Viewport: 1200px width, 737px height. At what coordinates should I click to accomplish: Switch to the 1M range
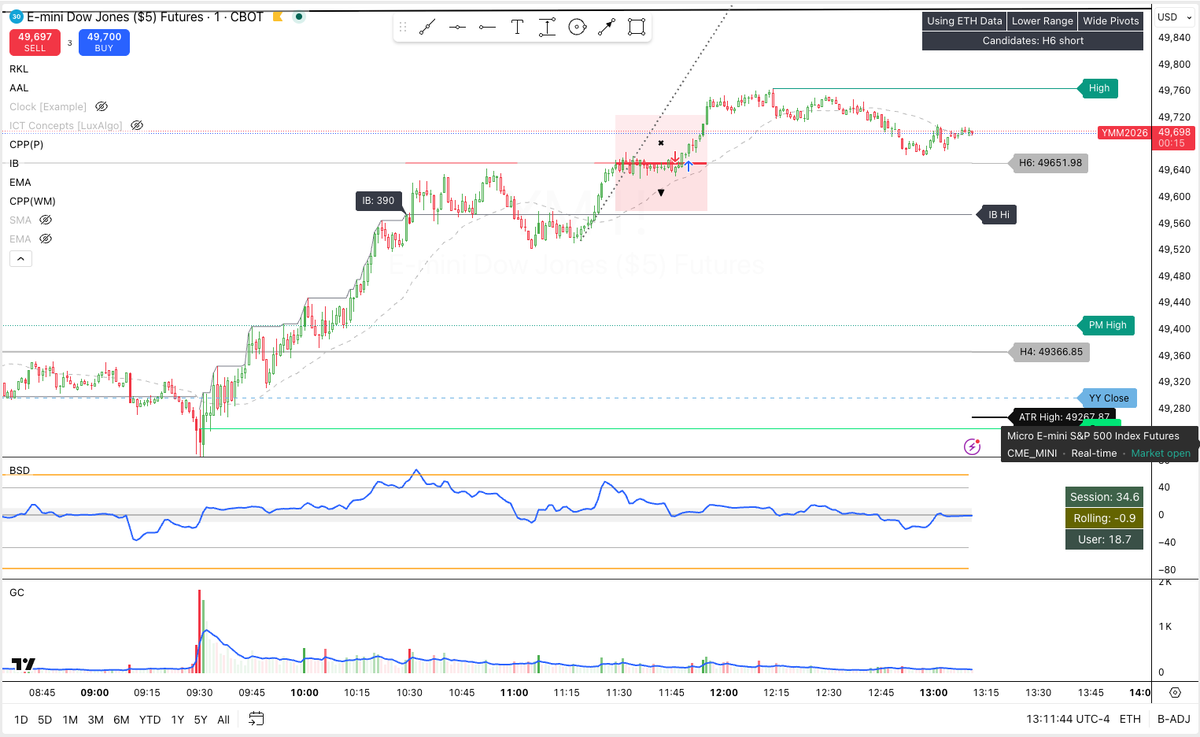click(70, 719)
